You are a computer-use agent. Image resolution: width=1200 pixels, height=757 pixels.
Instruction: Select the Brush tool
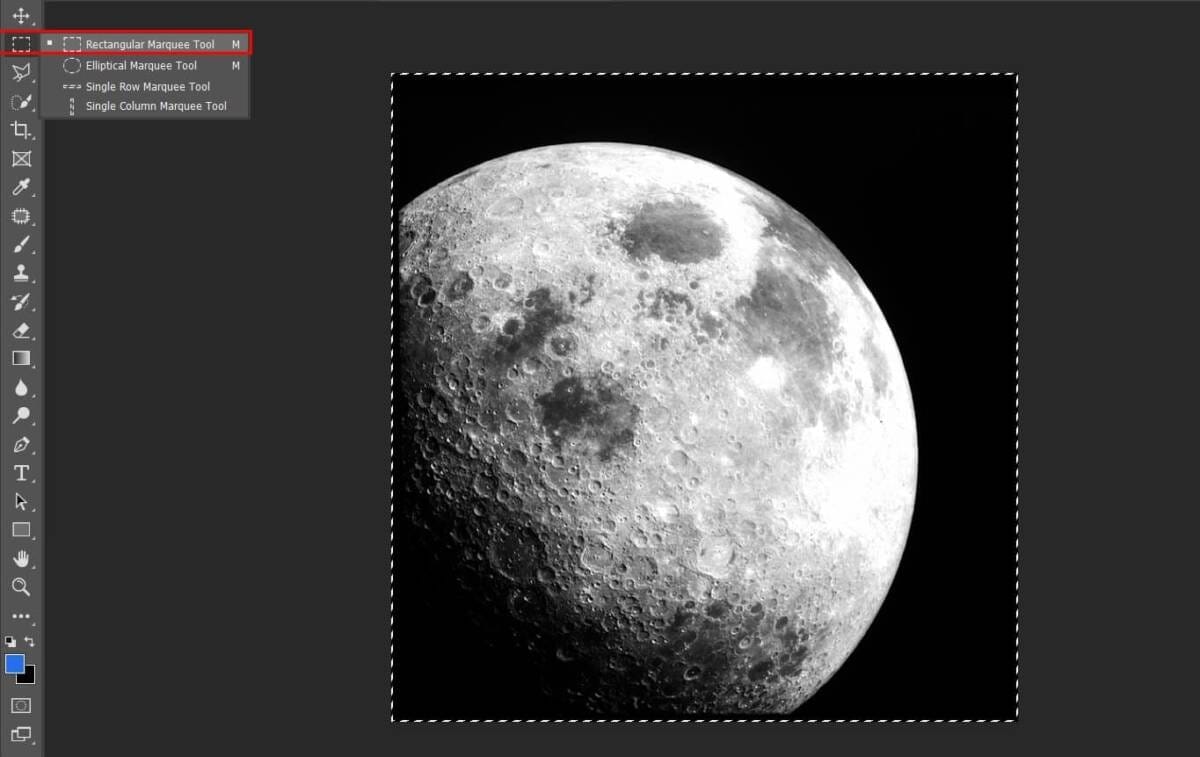[x=20, y=244]
